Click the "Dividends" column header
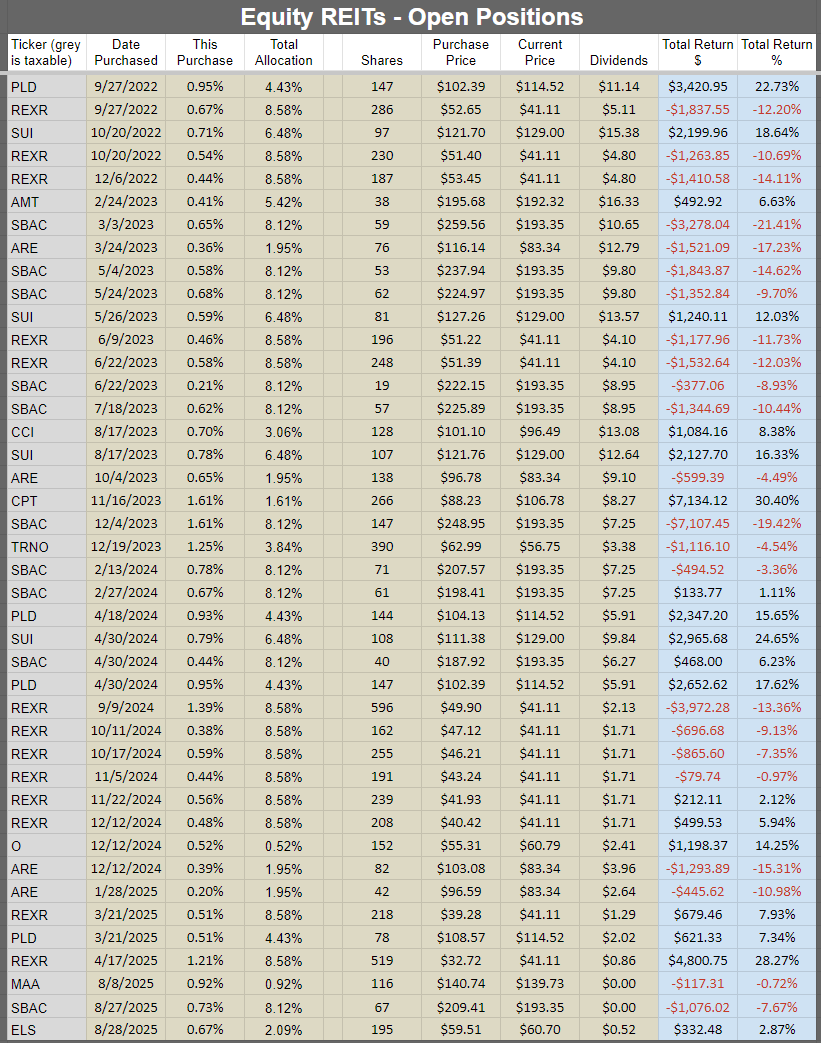Image resolution: width=821 pixels, height=1043 pixels. (x=618, y=60)
